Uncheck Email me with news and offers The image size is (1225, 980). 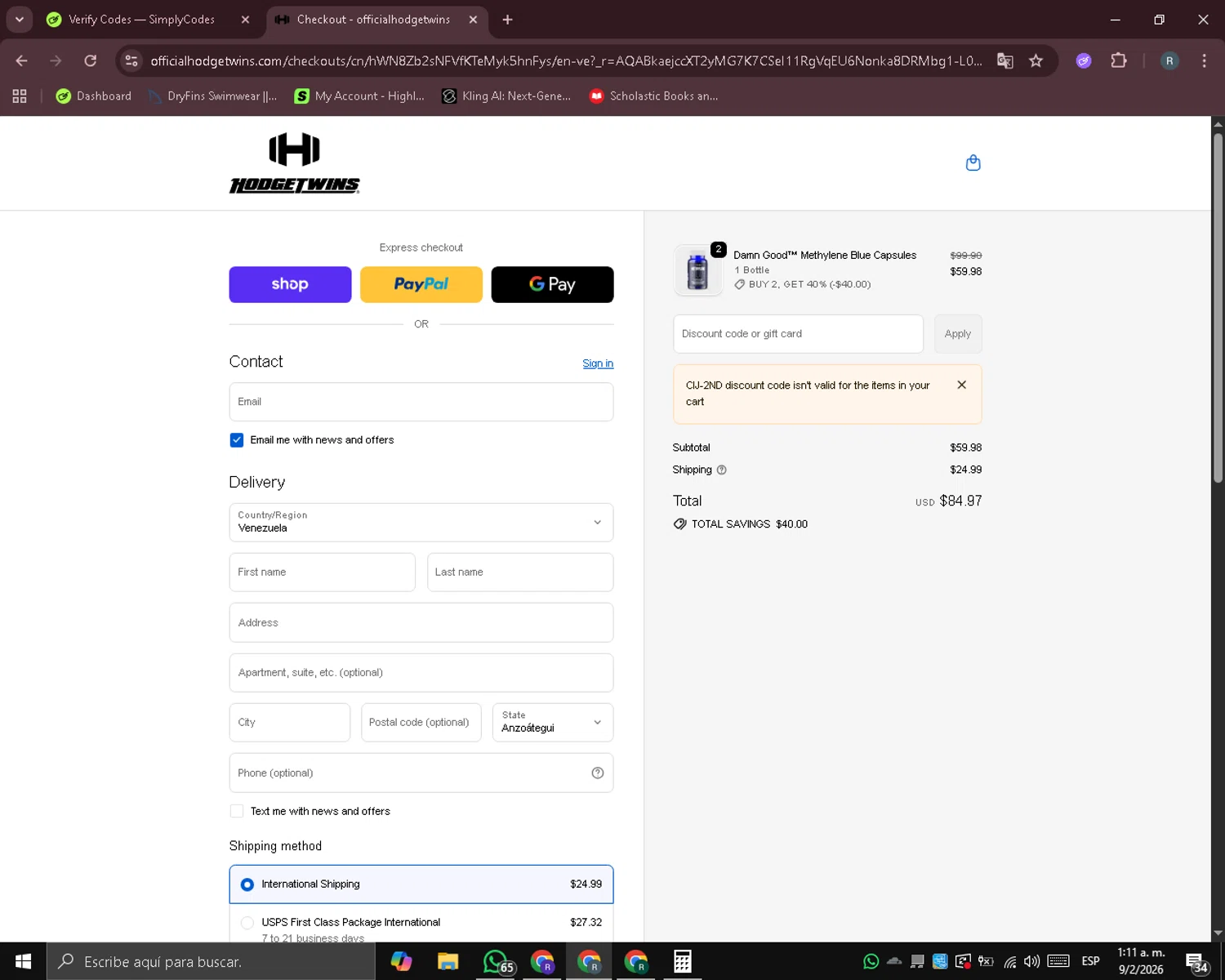[x=237, y=440]
